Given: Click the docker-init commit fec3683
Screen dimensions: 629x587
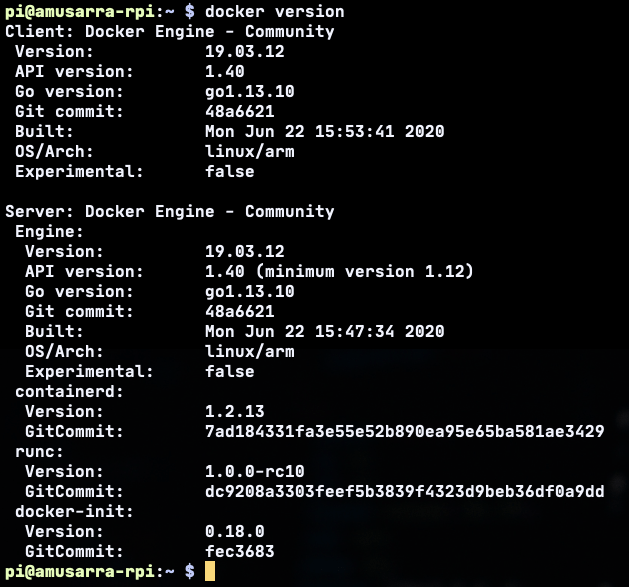Looking at the screenshot, I should pos(240,551).
